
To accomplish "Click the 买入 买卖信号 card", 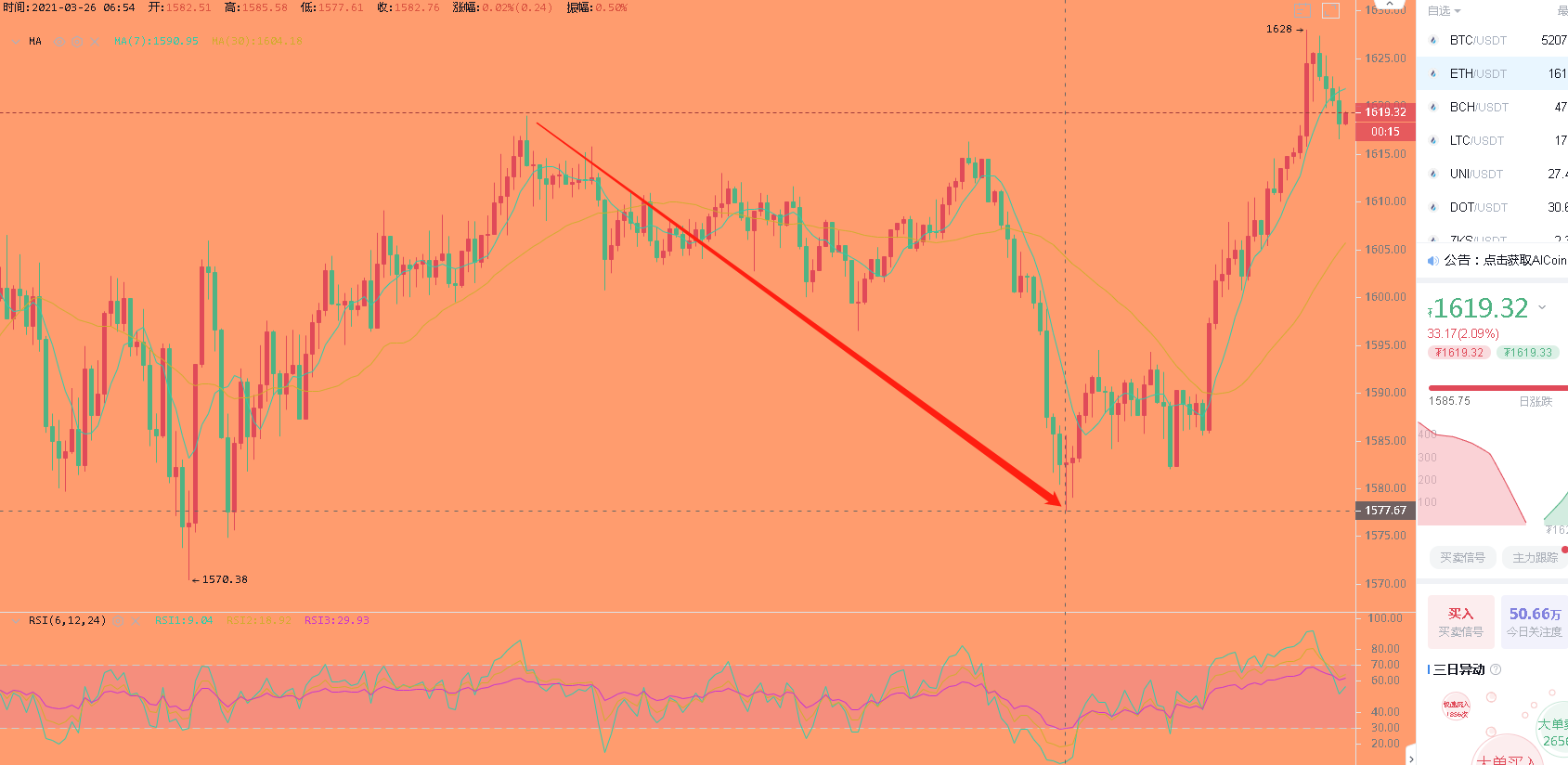I will [1460, 622].
